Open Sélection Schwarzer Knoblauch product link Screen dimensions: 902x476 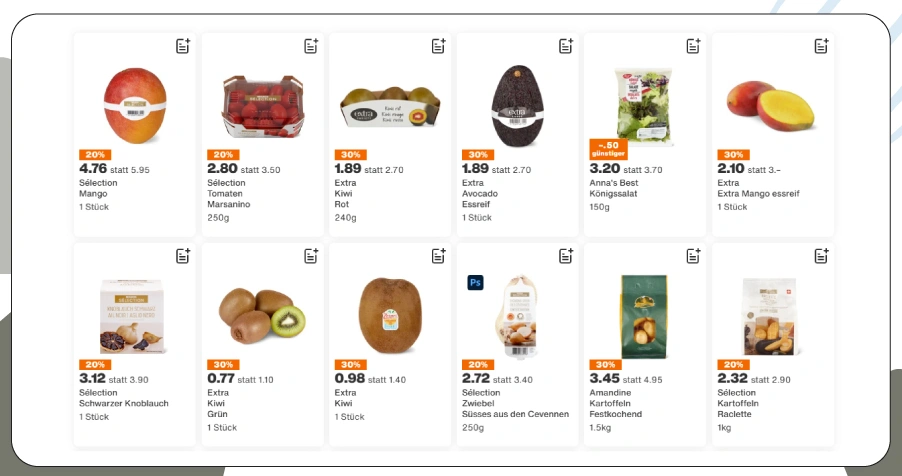121,403
